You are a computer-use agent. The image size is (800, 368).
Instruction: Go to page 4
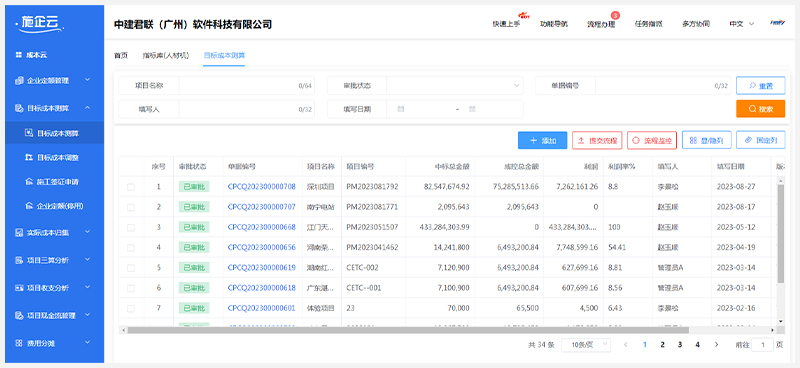(x=697, y=345)
